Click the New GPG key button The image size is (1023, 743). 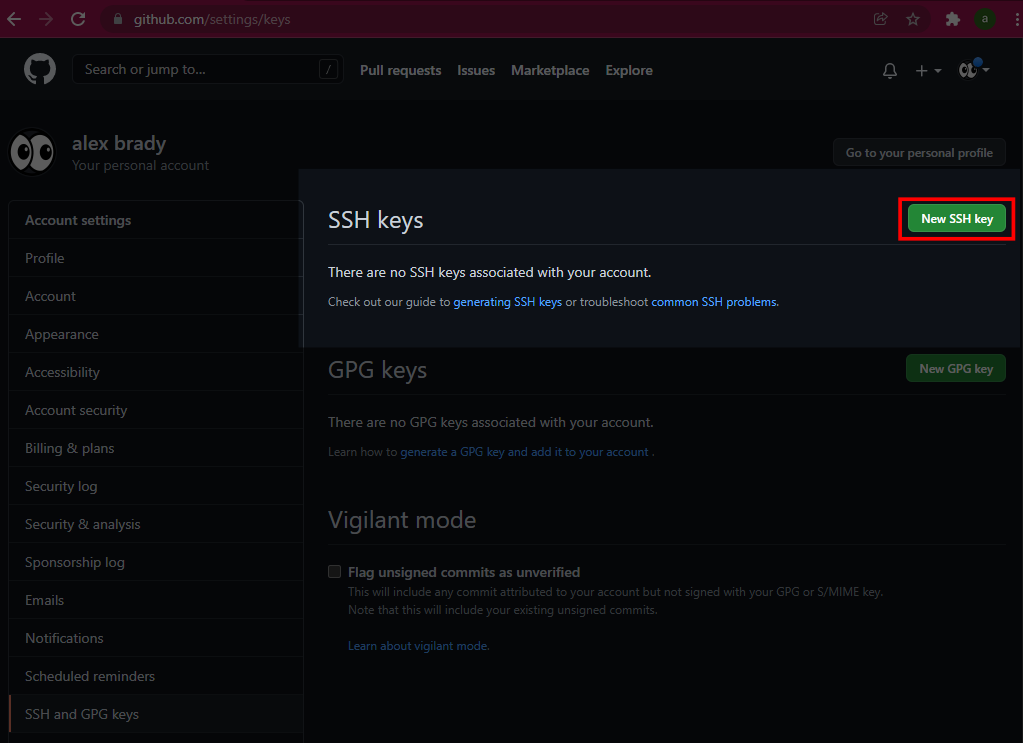(956, 369)
